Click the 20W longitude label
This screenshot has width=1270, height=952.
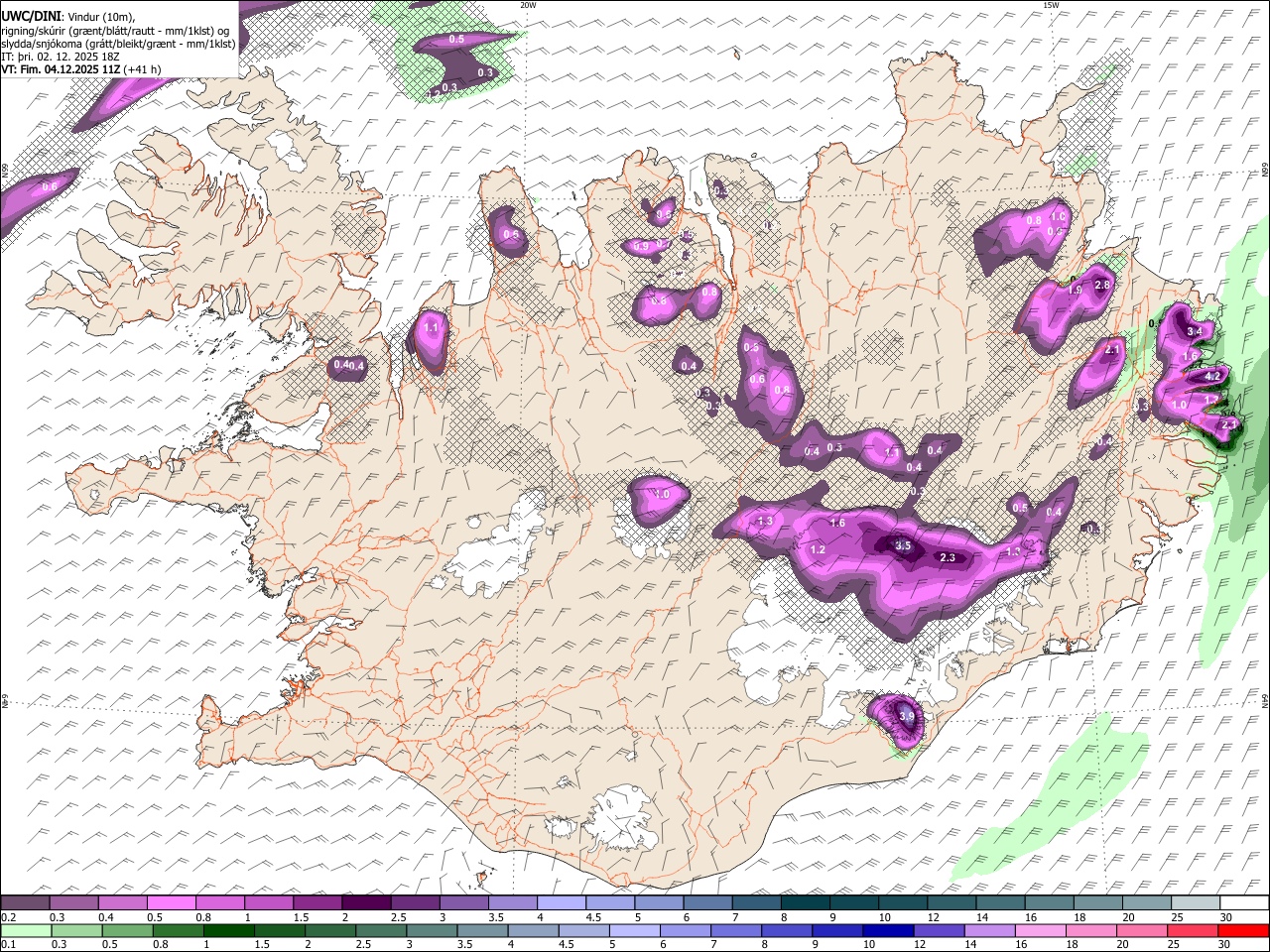point(528,5)
